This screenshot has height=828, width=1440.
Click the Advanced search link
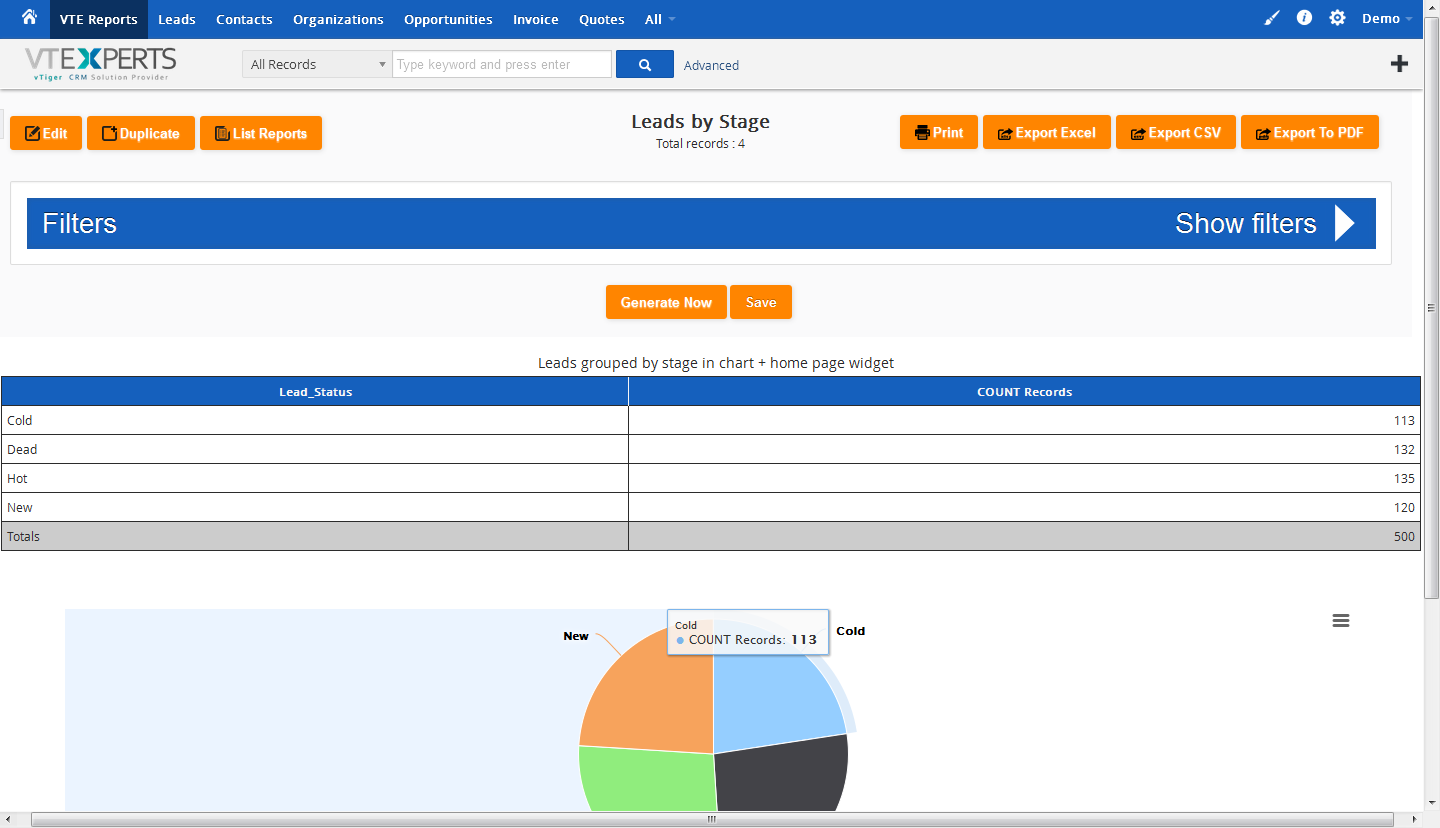(x=711, y=65)
